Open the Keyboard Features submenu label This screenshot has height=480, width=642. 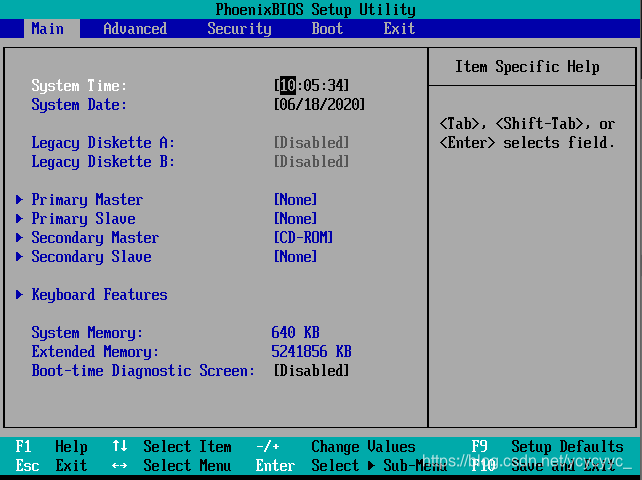99,295
